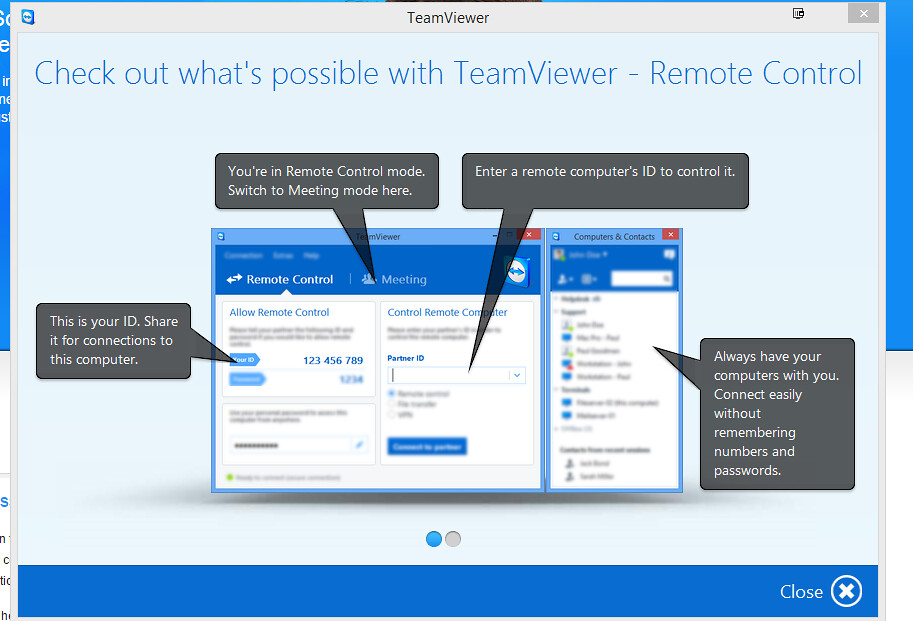Click the Close button in the blue footer
Screen dimensions: 913x621
click(820, 591)
